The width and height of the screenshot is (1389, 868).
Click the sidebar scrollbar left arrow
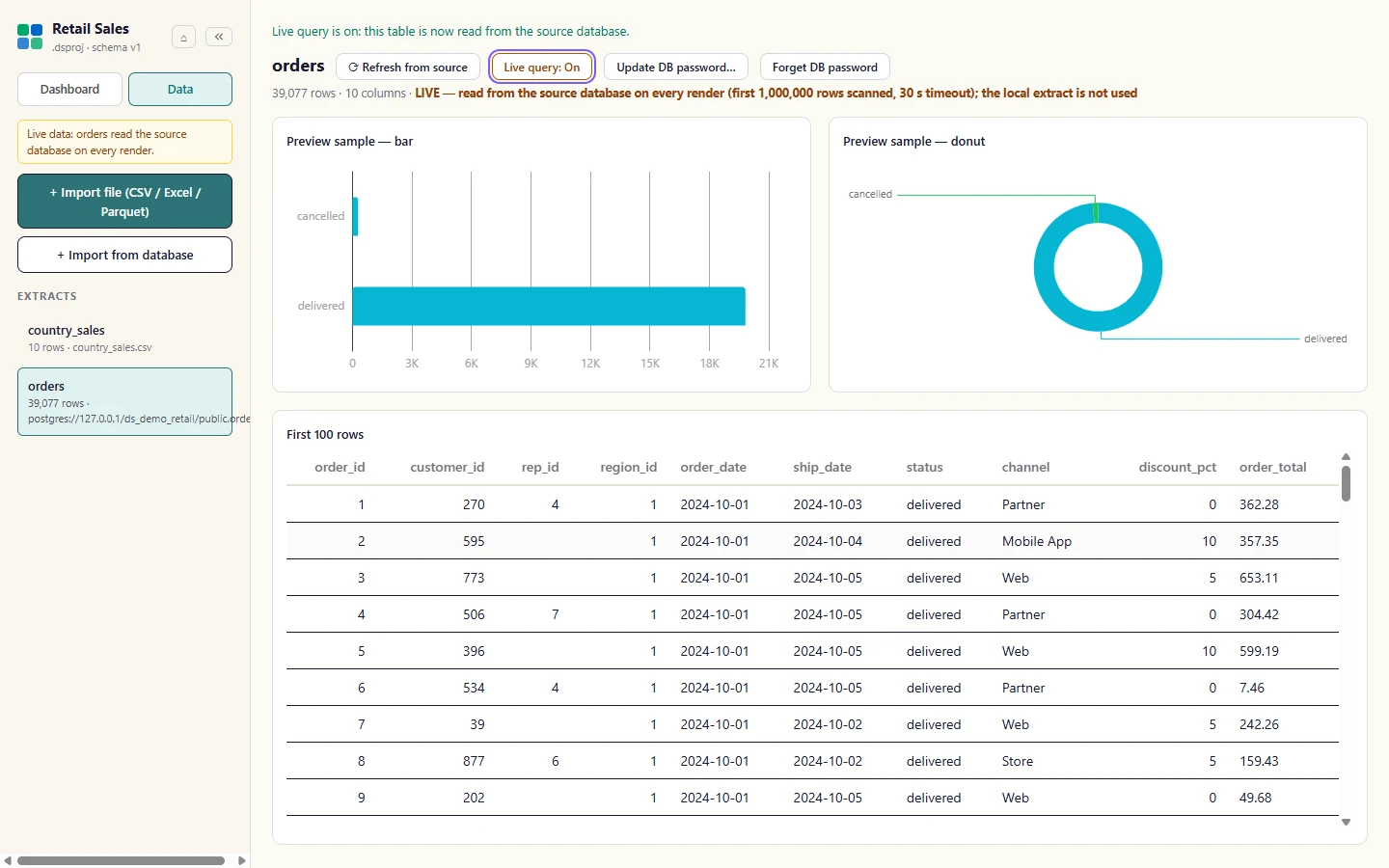(8, 860)
